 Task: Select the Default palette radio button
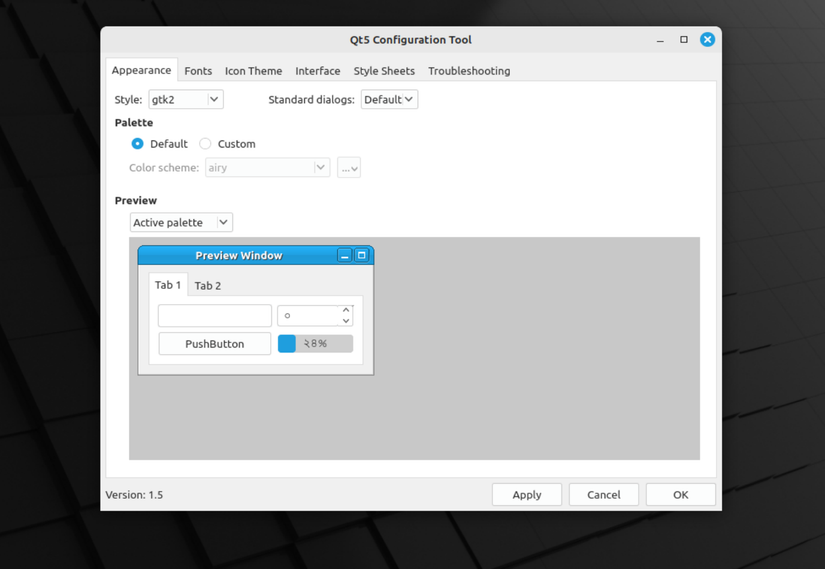pyautogui.click(x=137, y=144)
